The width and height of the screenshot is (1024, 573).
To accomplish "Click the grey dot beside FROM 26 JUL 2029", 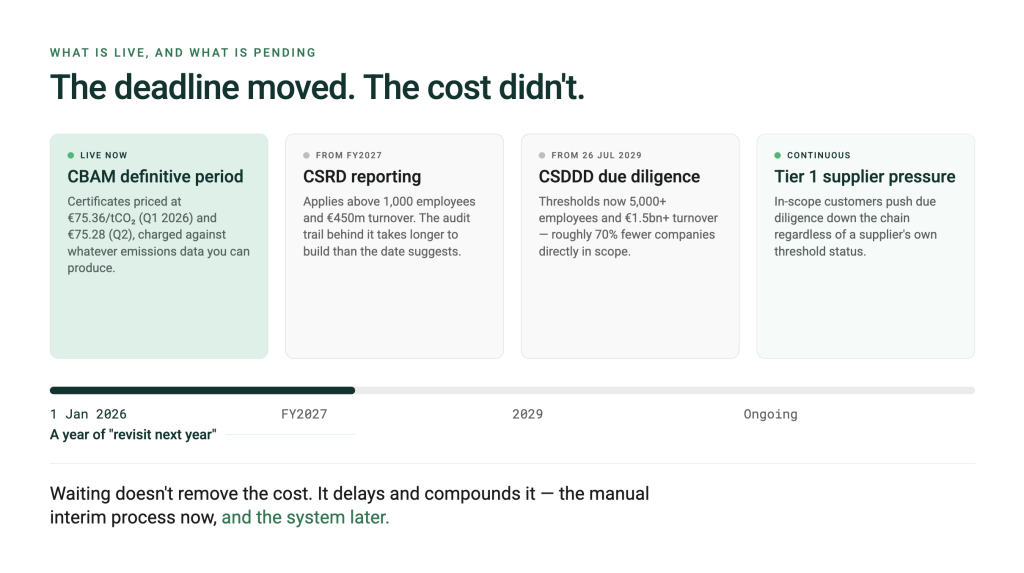I will [x=542, y=156].
